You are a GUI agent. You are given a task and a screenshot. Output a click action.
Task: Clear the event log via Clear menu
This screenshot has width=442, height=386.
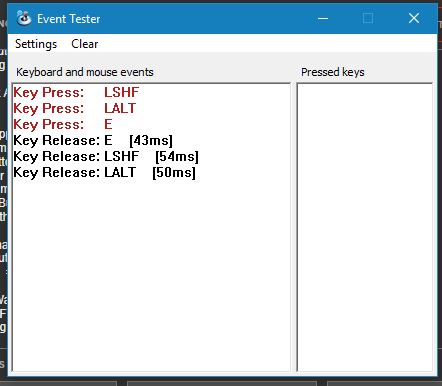tap(85, 44)
